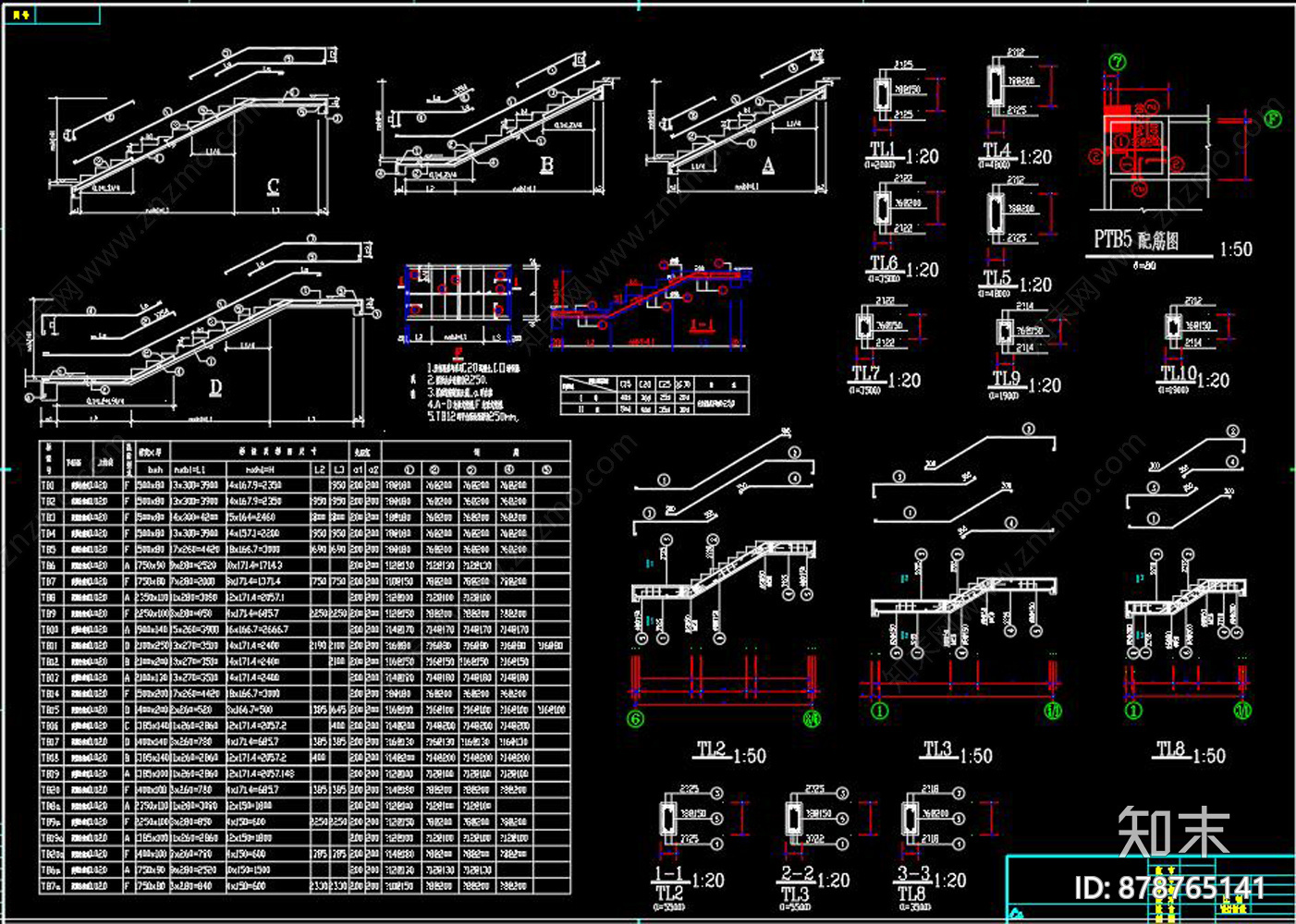
Task: Click the TB20 row label in table
Action: pos(50,790)
